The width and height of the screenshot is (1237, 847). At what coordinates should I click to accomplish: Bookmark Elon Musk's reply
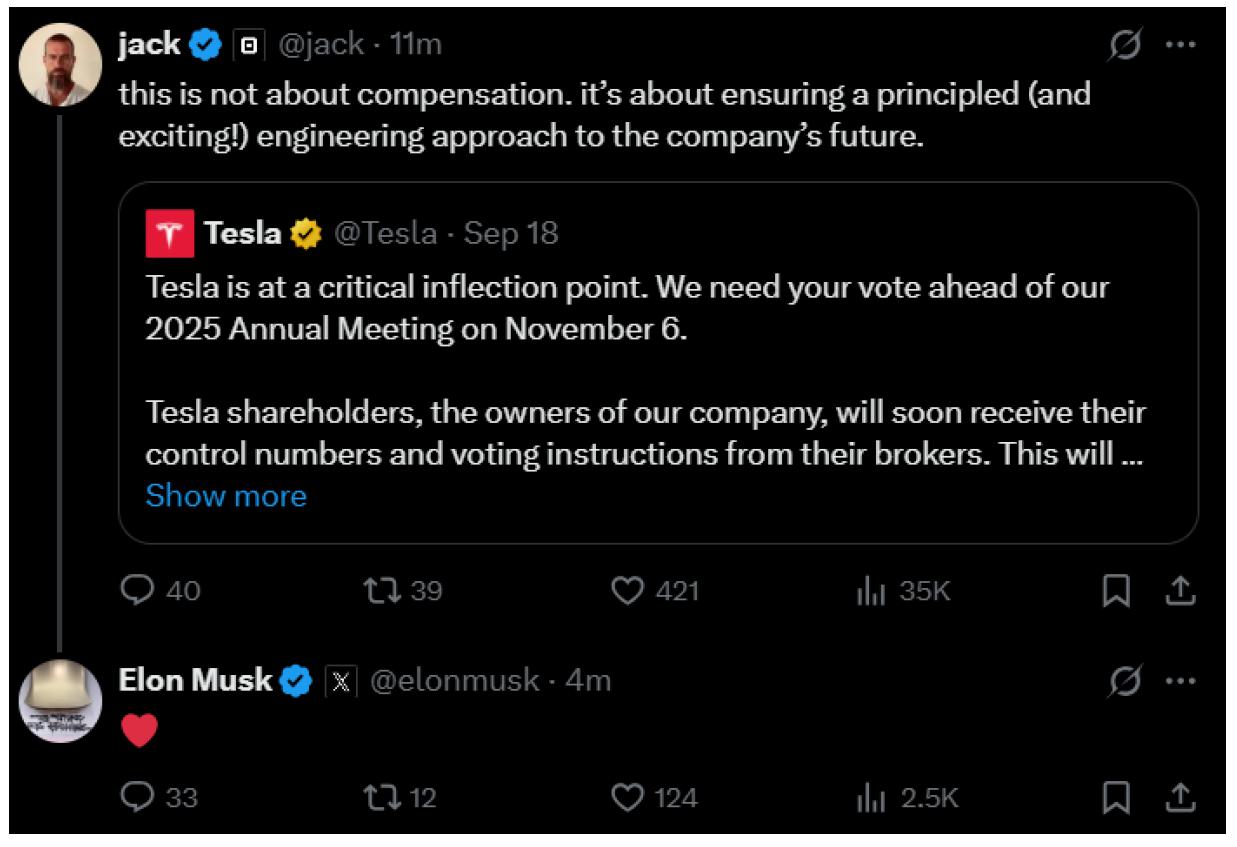[1116, 797]
